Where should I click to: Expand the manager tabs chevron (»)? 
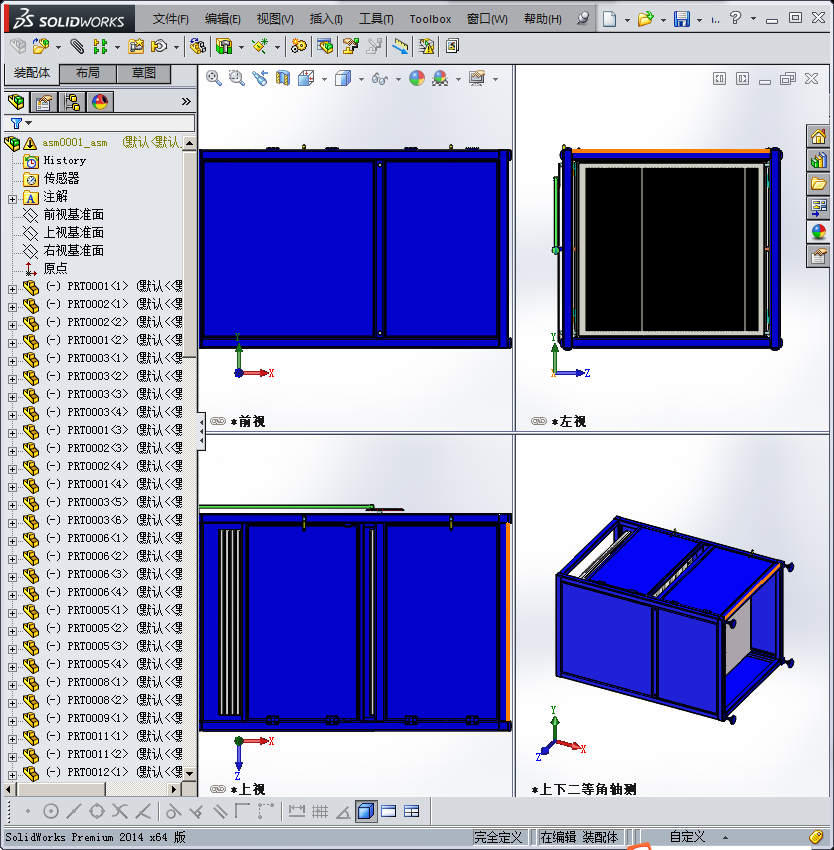tap(186, 101)
